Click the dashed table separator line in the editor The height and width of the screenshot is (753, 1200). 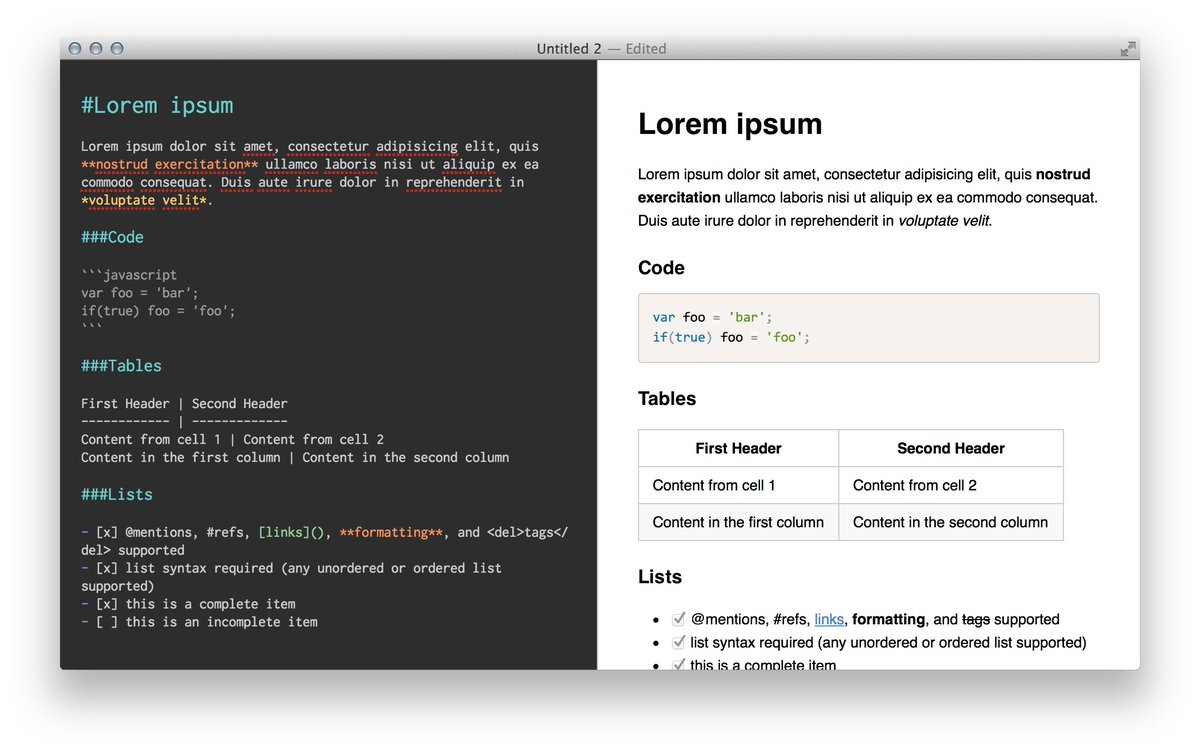coord(184,422)
